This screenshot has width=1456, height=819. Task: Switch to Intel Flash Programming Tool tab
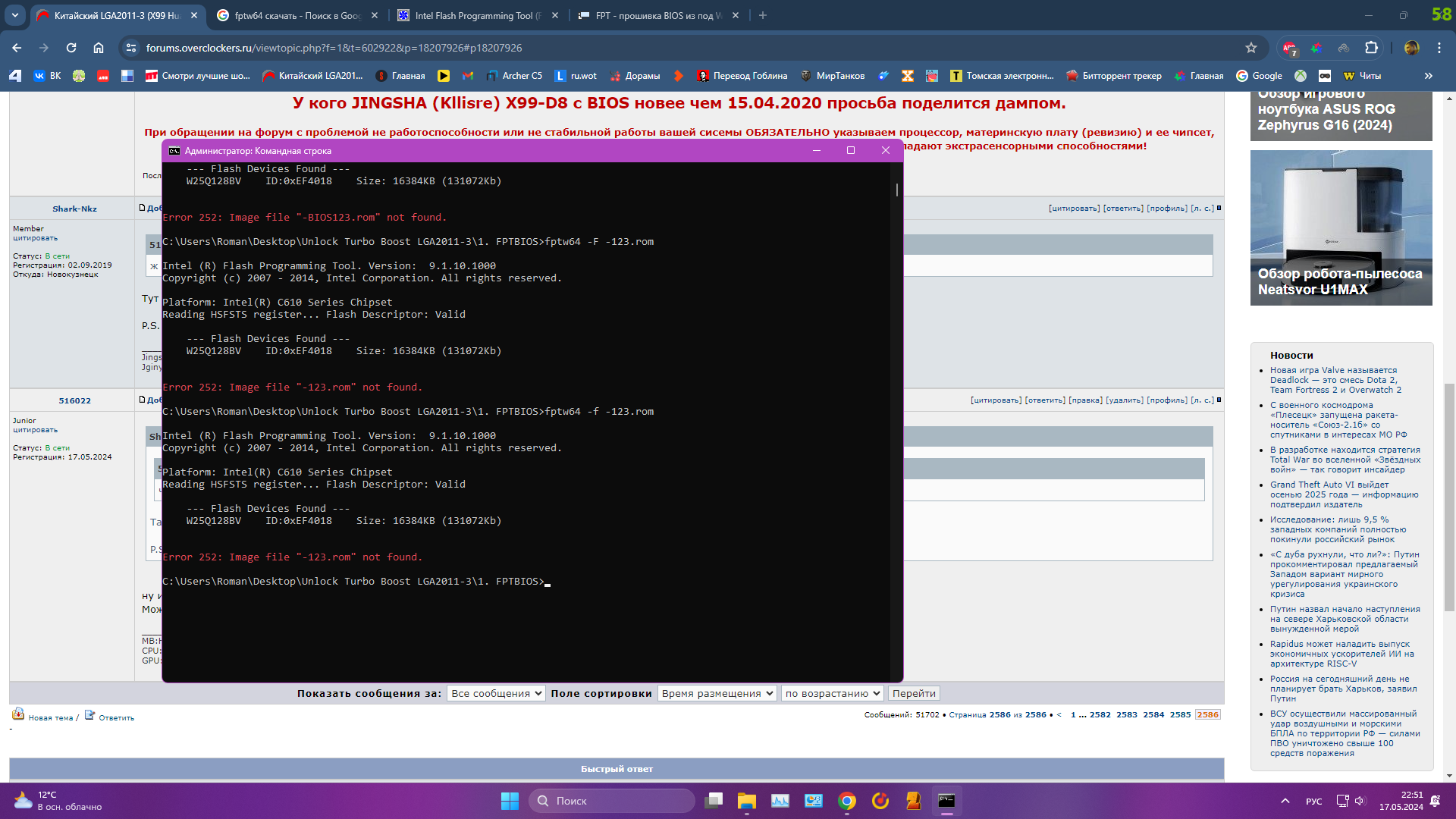(476, 15)
